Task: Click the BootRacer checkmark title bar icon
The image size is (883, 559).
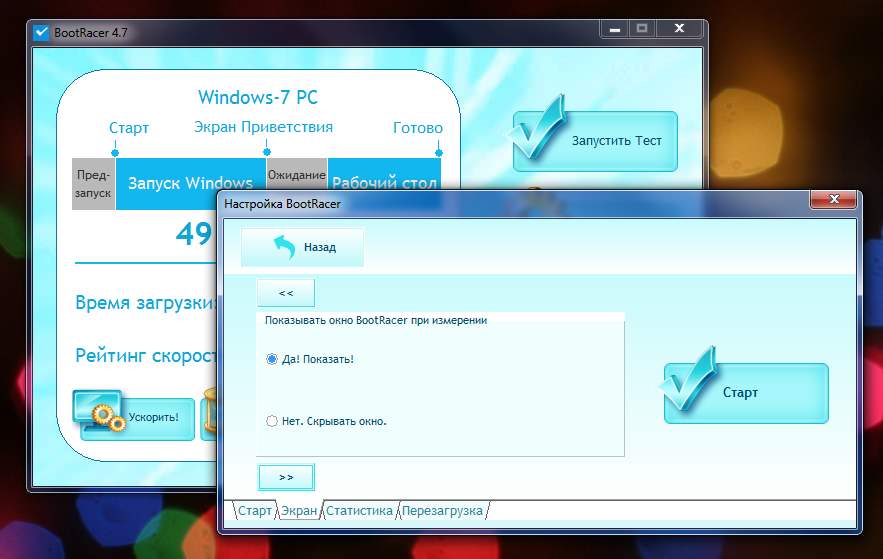Action: point(41,33)
